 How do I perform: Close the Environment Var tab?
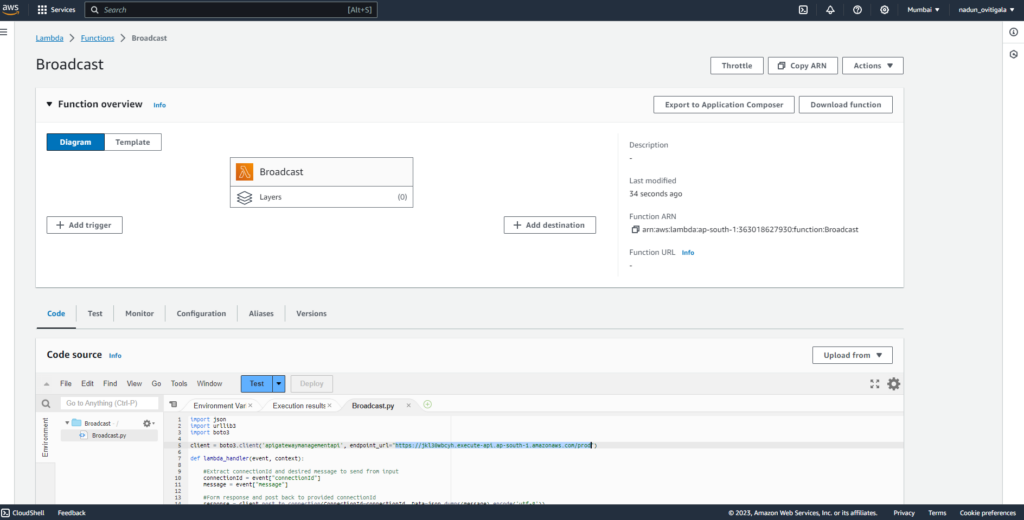pos(250,406)
